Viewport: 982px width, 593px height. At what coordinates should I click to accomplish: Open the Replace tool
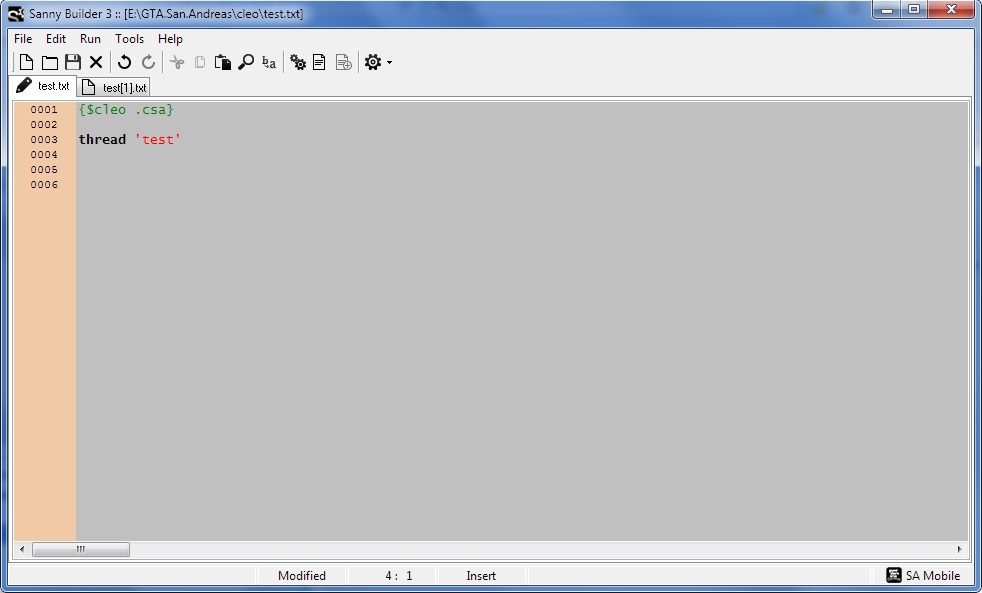[268, 61]
